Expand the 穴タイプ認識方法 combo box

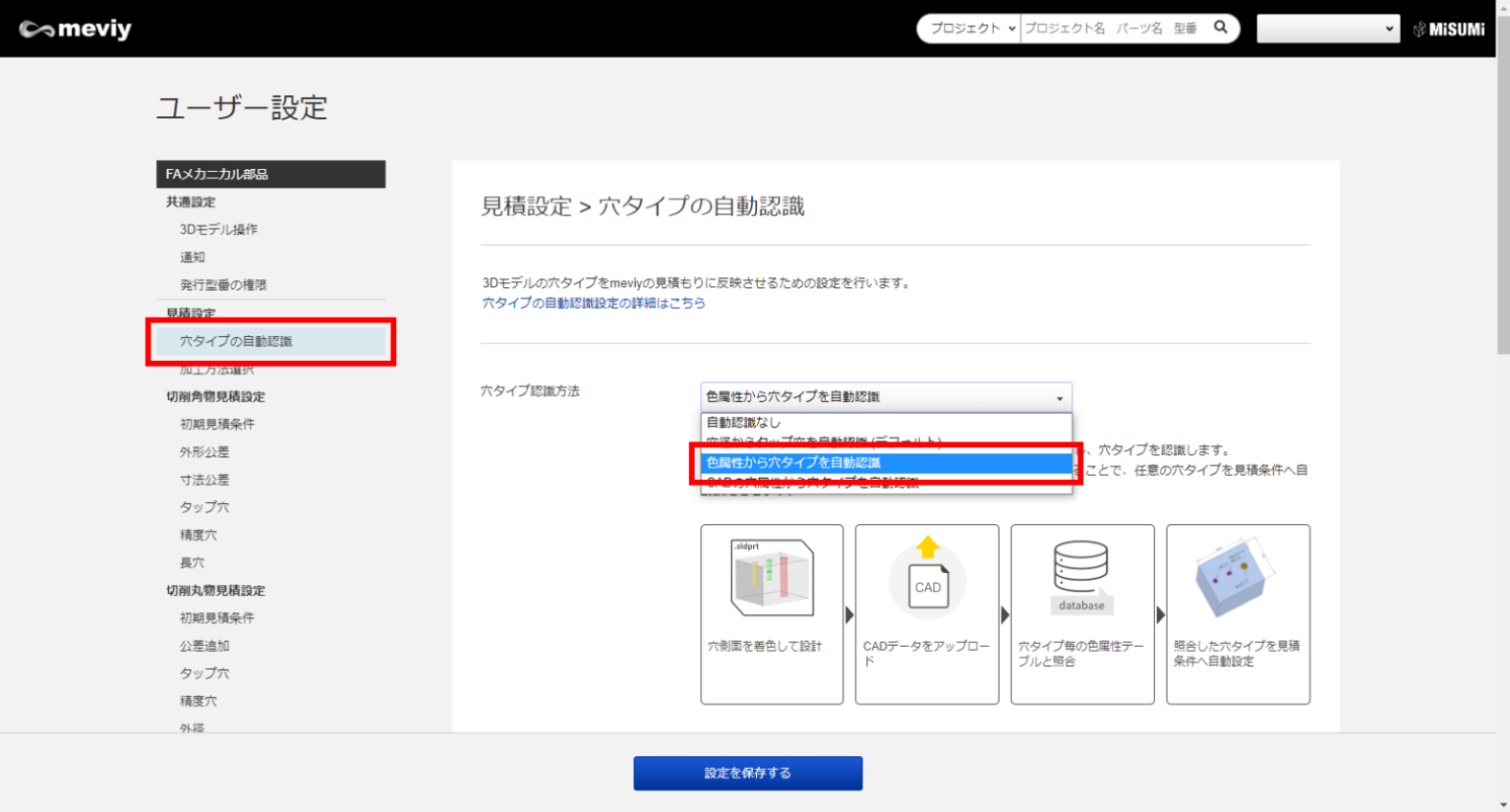(885, 397)
